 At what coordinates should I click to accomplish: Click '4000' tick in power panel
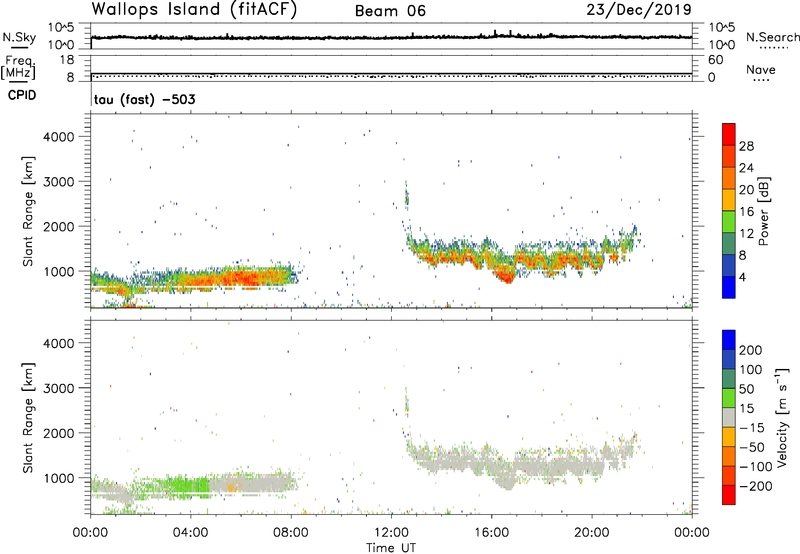coord(58,137)
